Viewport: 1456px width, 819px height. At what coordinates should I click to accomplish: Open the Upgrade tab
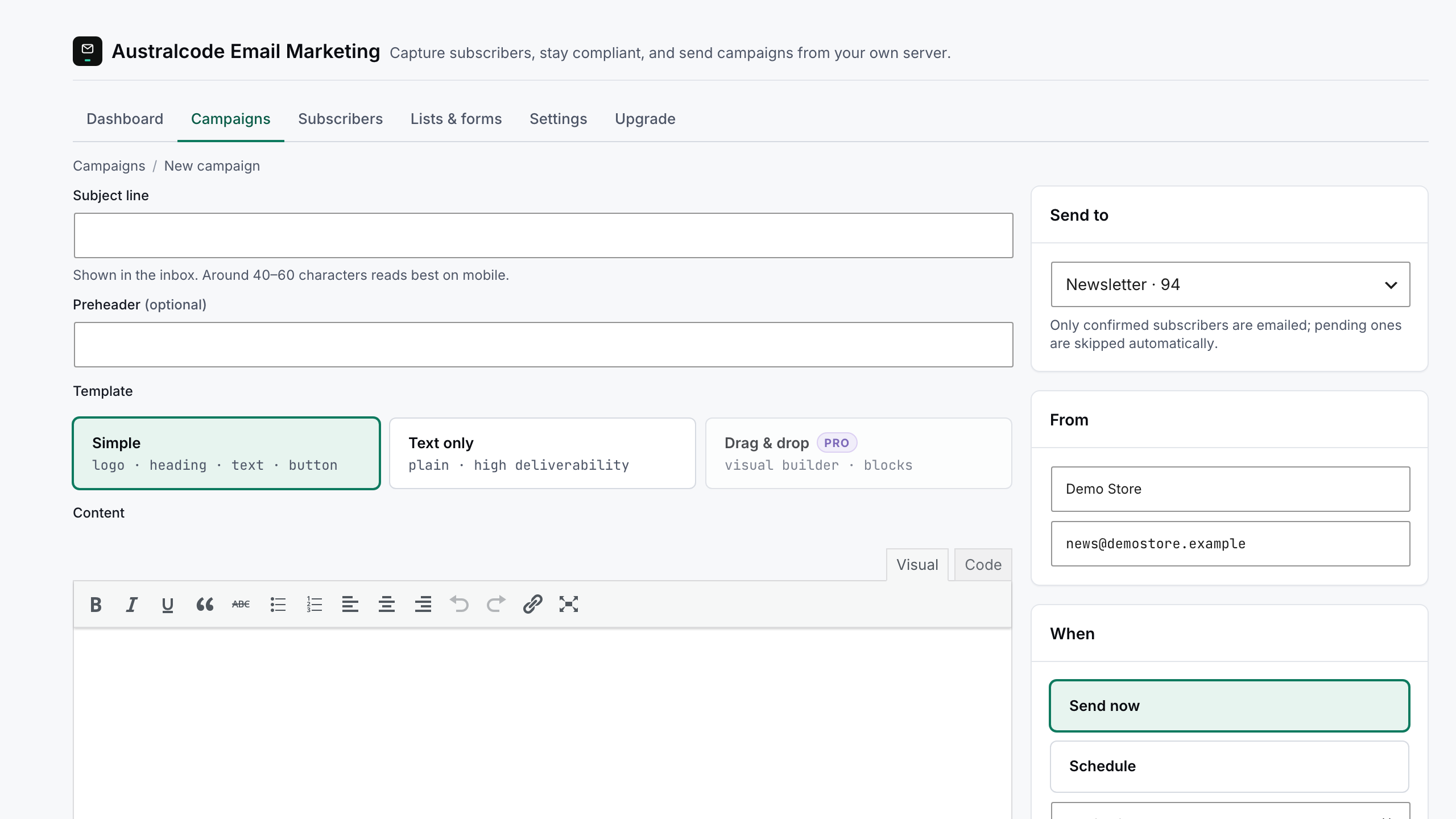point(646,119)
